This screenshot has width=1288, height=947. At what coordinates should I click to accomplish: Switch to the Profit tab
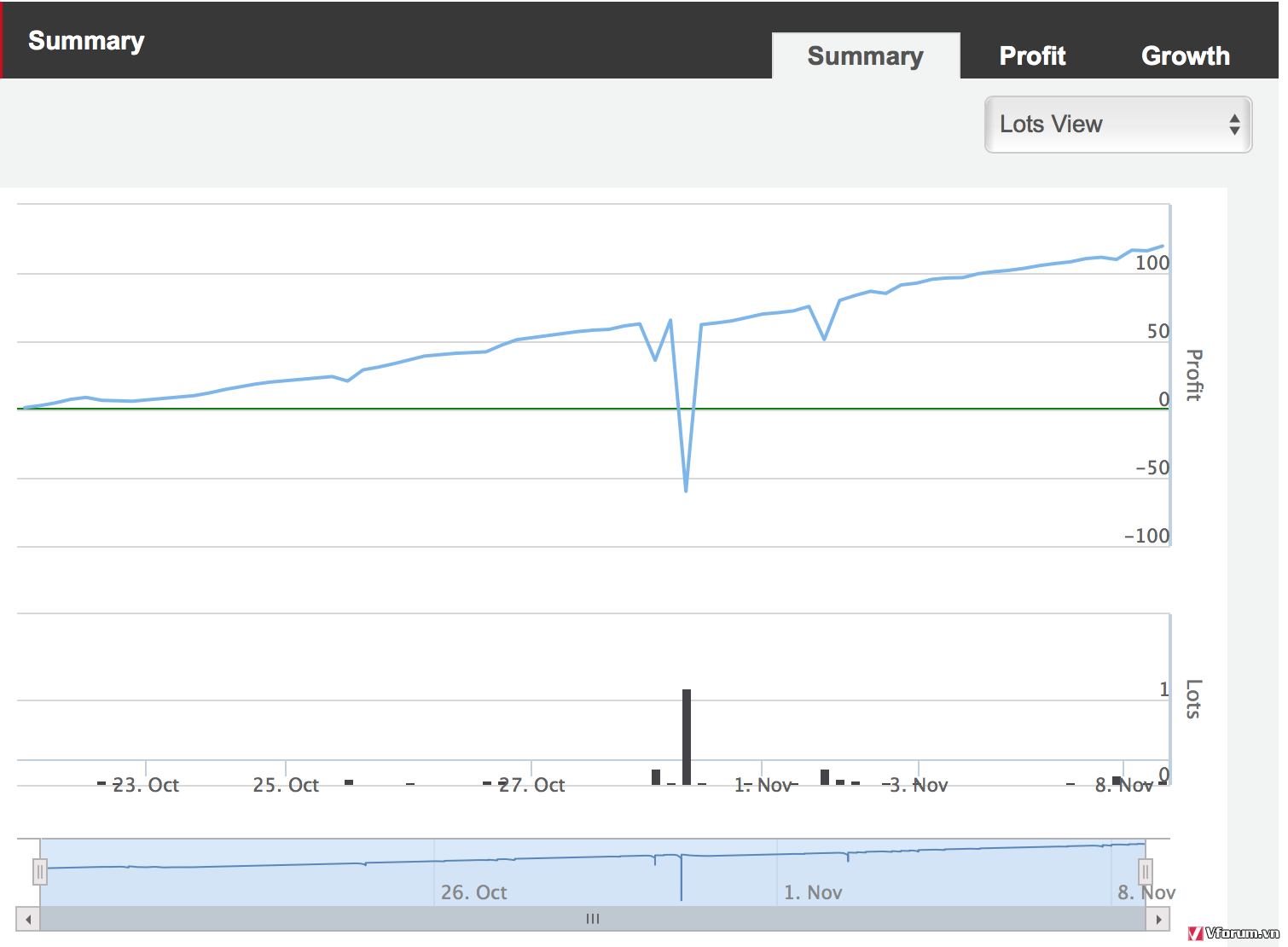[x=1032, y=56]
